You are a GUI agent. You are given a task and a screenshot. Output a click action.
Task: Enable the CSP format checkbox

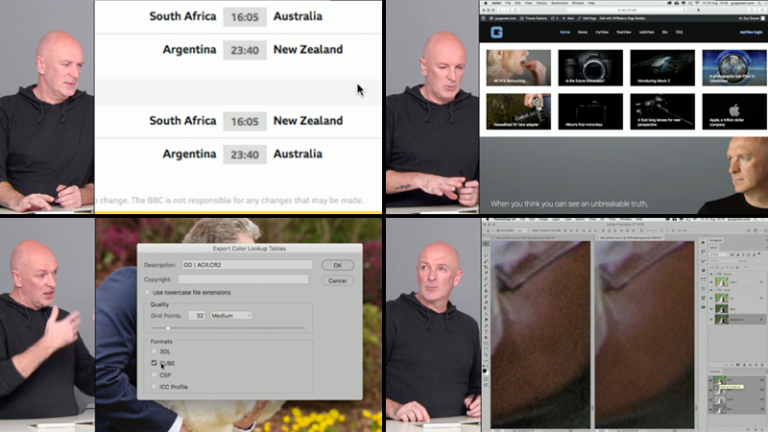pyautogui.click(x=154, y=375)
